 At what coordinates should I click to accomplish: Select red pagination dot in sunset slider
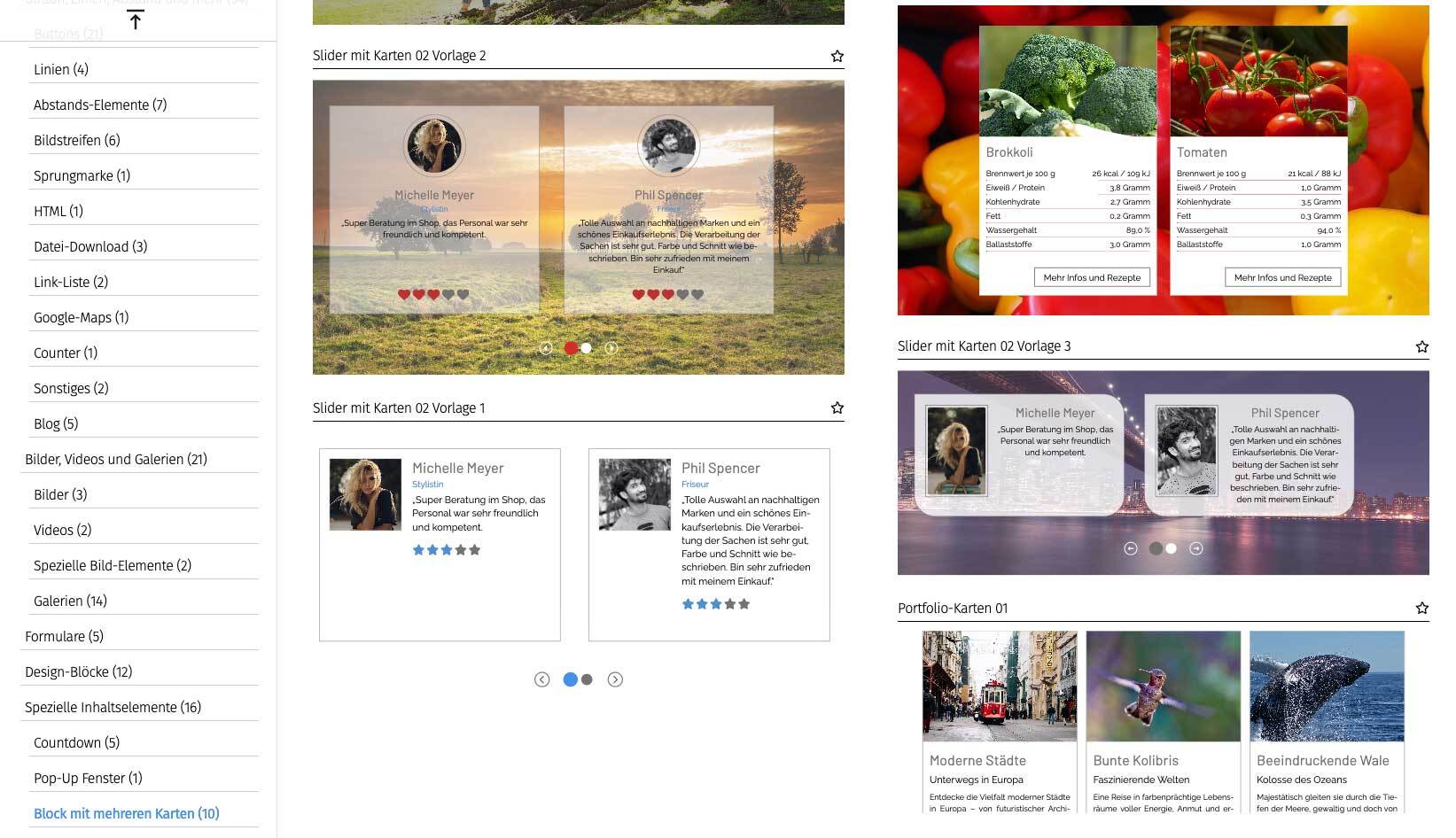click(571, 348)
